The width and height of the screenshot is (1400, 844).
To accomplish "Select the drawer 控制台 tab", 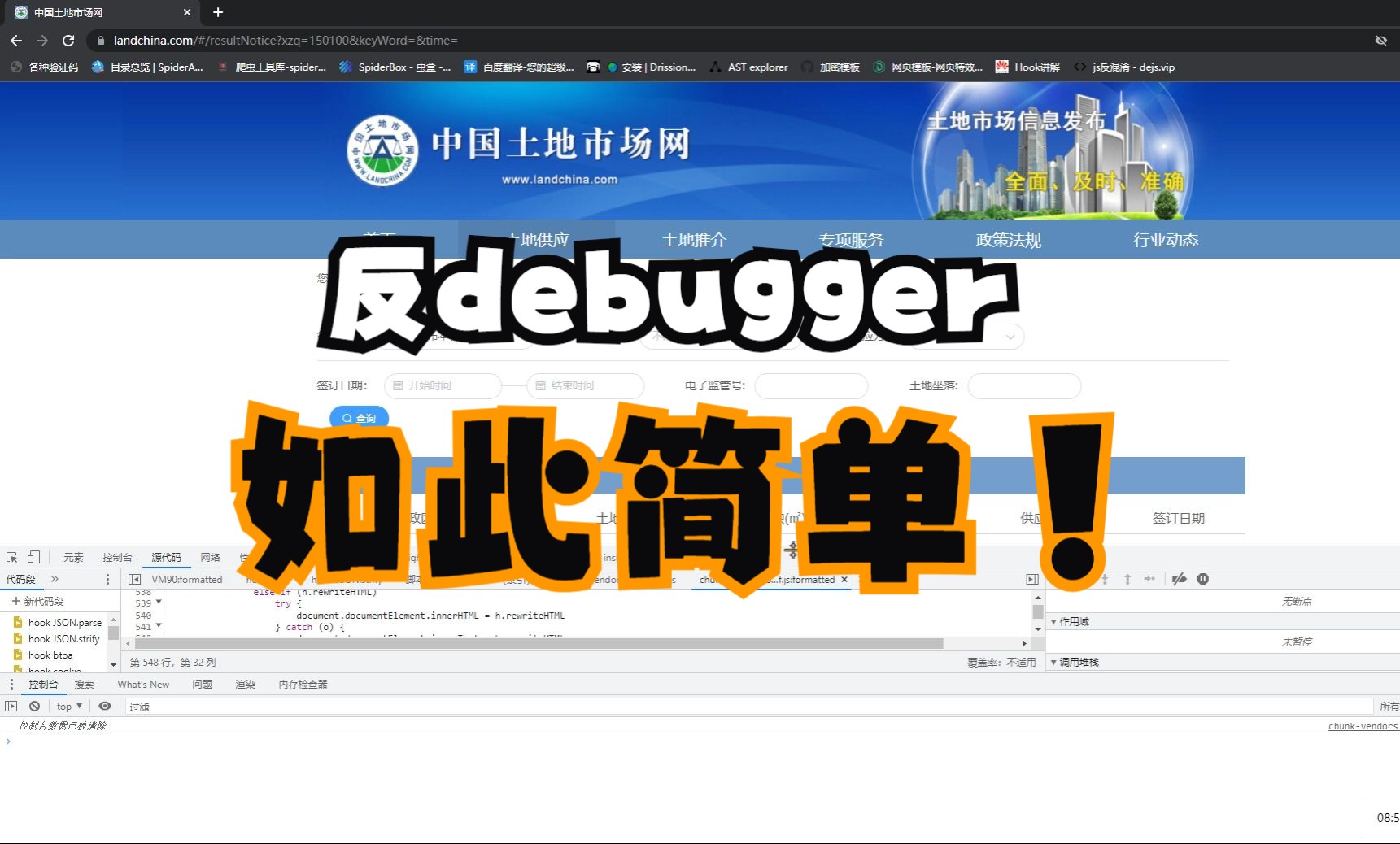I will pyautogui.click(x=43, y=685).
